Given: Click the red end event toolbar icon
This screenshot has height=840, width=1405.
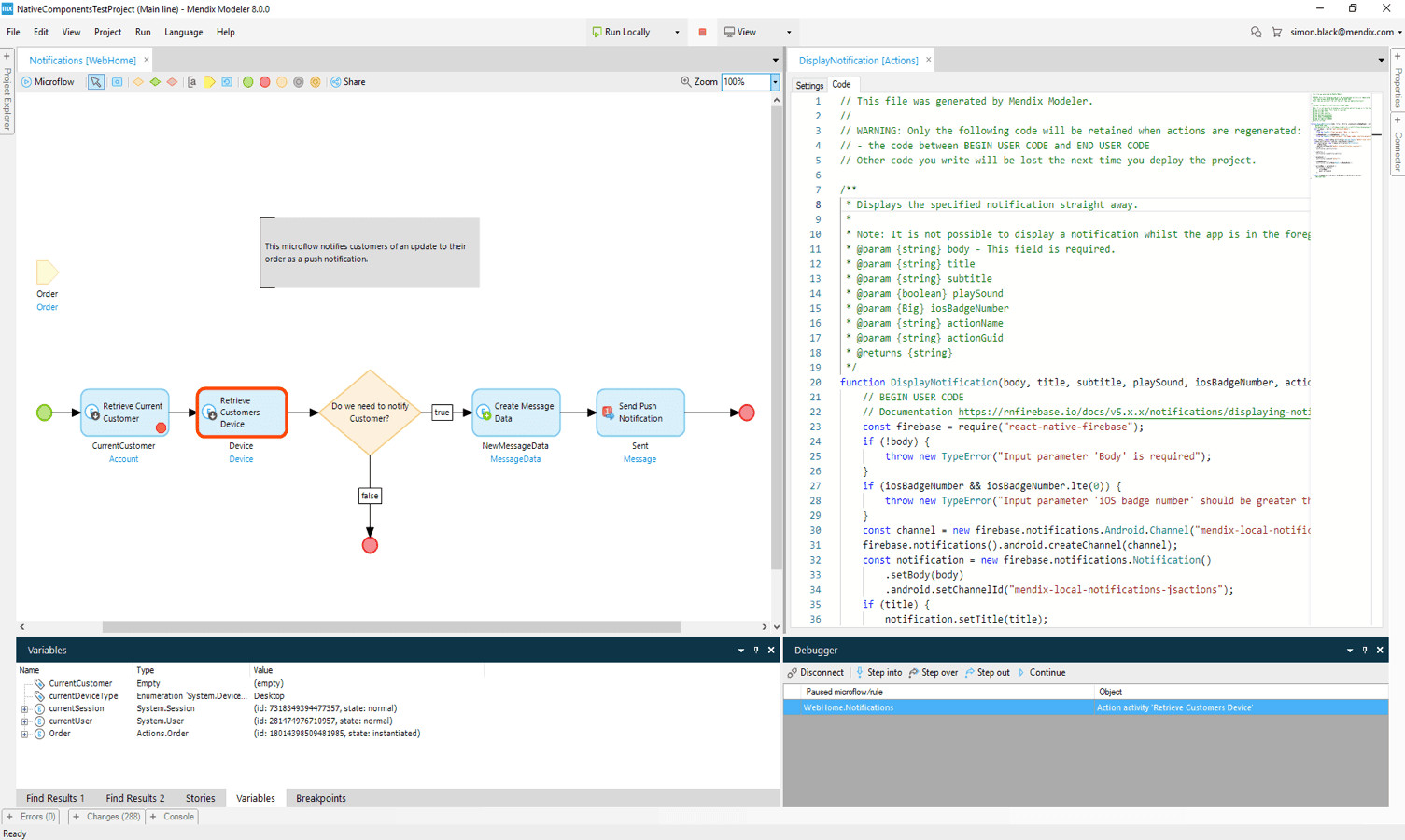Looking at the screenshot, I should [265, 82].
